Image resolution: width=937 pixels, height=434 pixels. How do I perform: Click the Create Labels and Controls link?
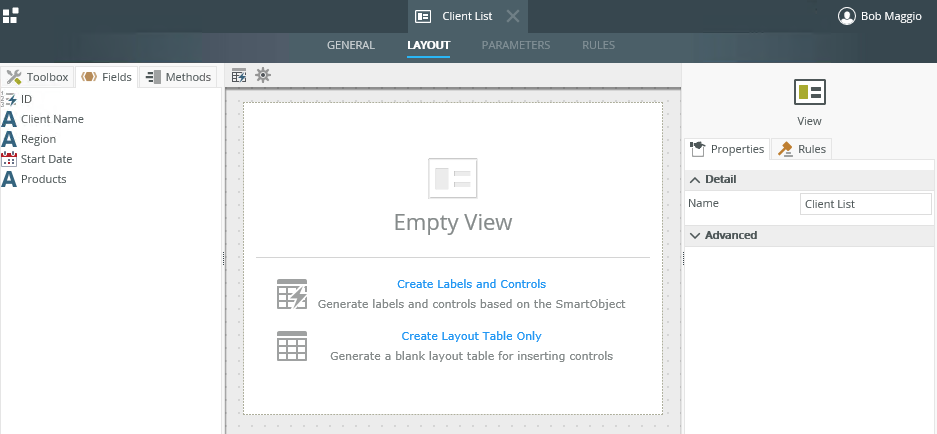[x=471, y=284]
